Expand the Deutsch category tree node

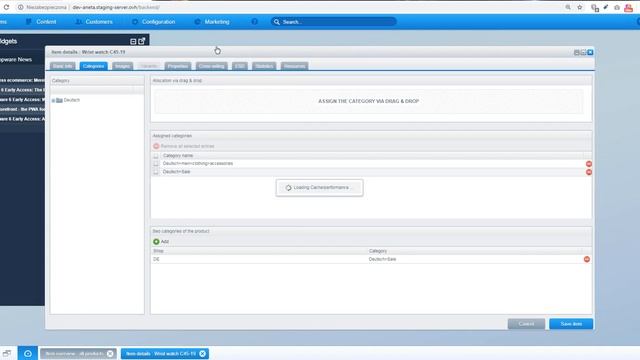pos(53,100)
